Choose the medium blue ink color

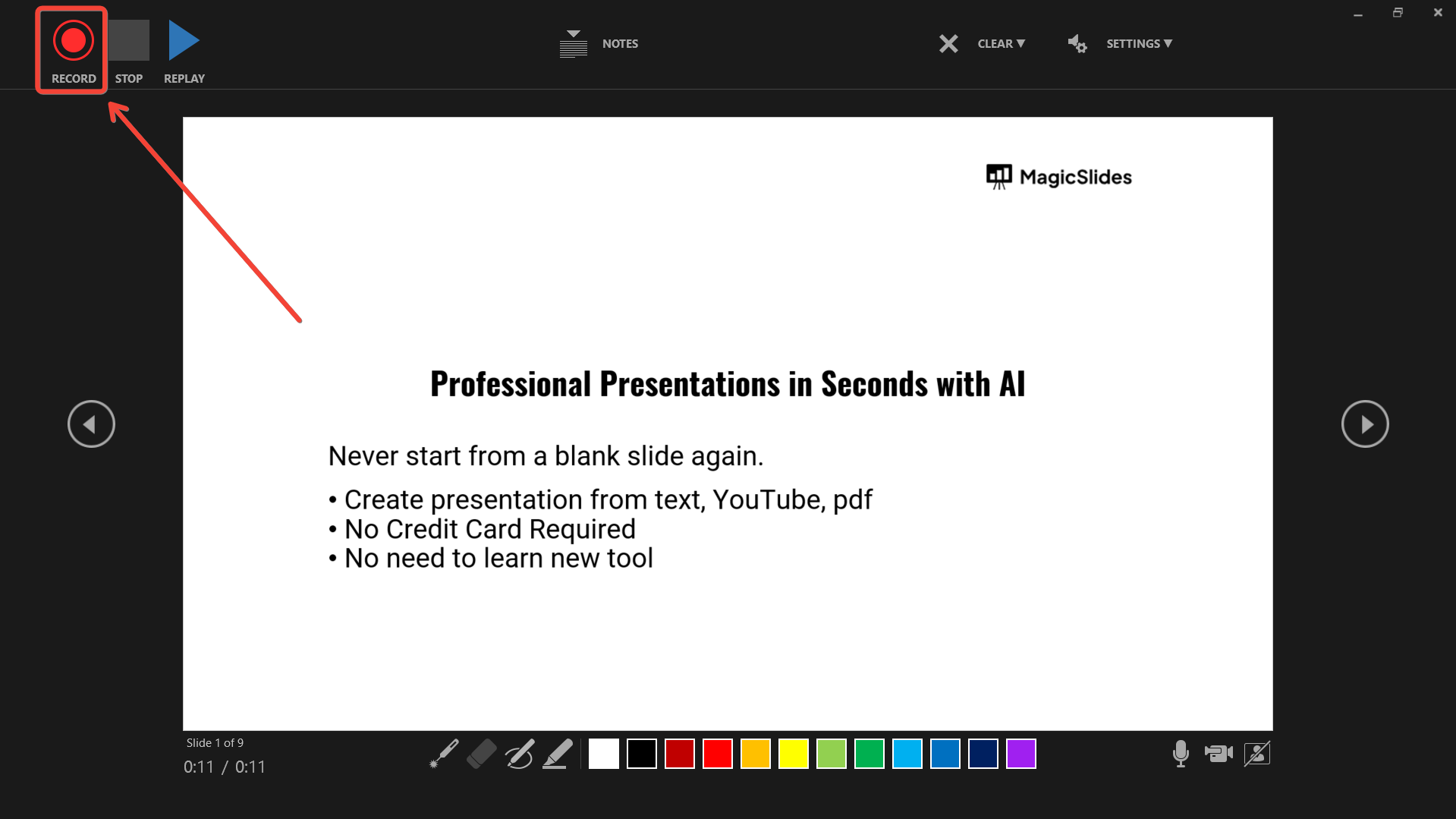coord(945,754)
